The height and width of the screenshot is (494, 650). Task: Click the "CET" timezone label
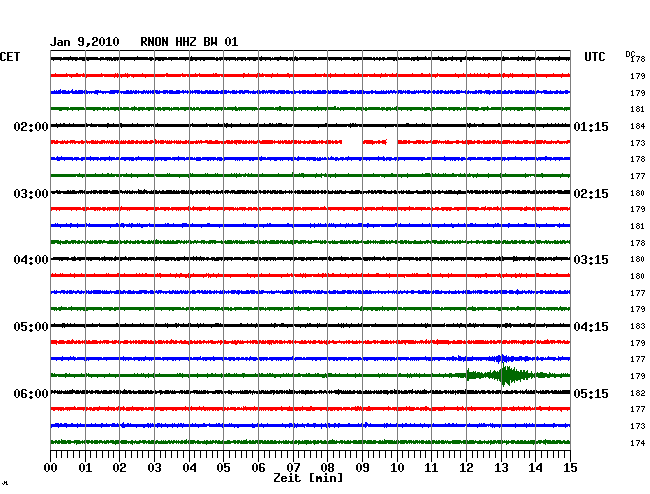[x=10, y=57]
